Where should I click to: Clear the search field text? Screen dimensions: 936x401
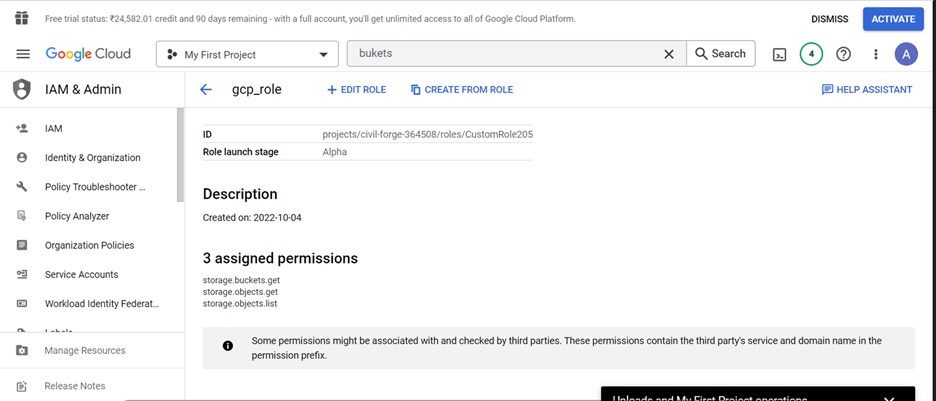tap(669, 54)
